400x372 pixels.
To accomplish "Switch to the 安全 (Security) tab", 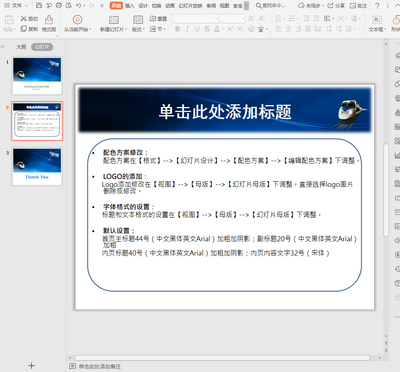I will click(238, 6).
